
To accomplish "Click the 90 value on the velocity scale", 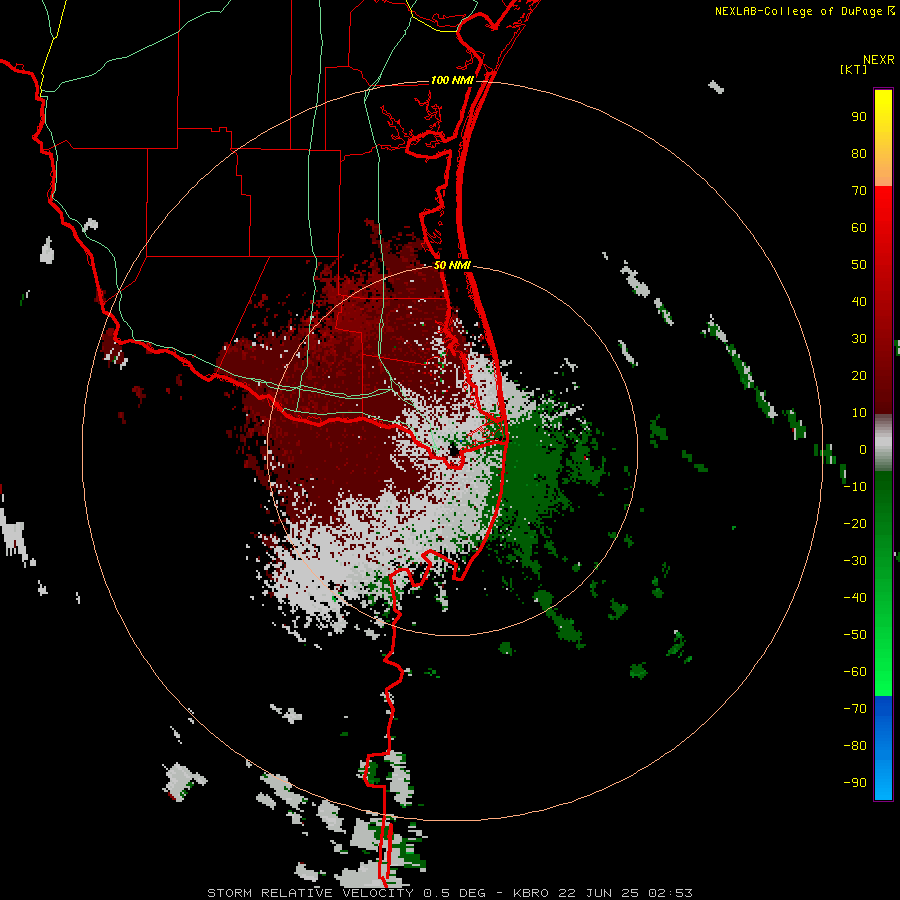I will click(859, 117).
